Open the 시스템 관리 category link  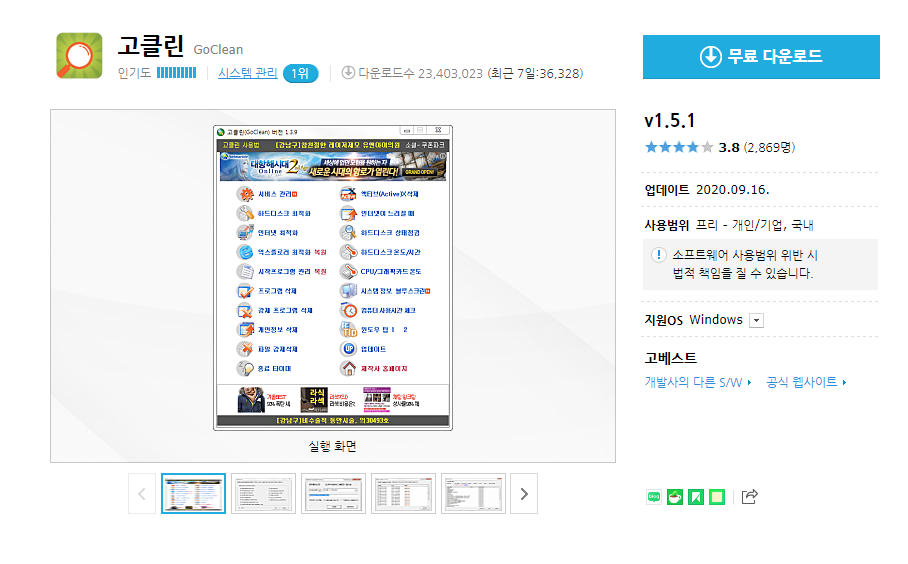(248, 73)
